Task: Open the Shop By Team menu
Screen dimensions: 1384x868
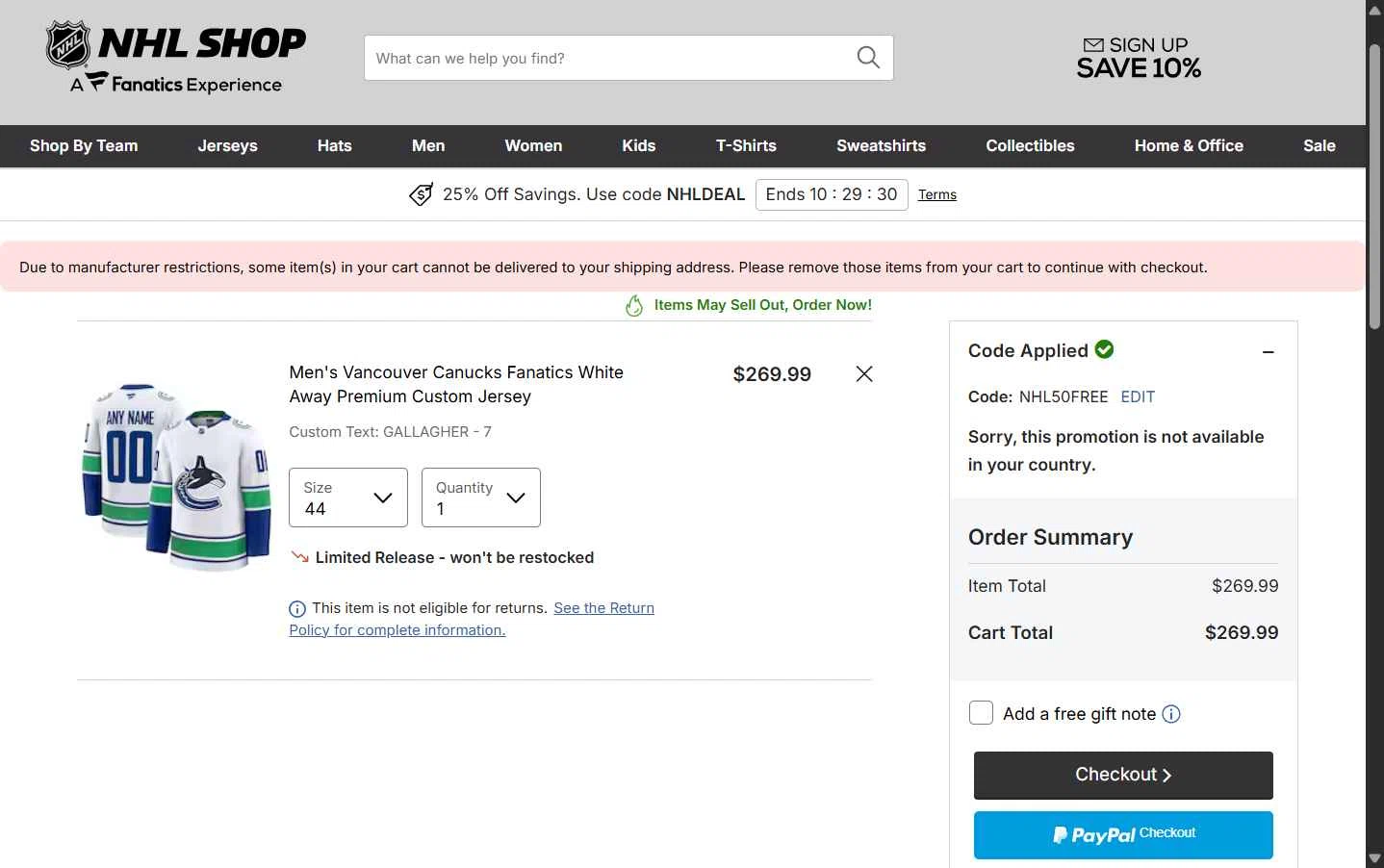Action: [84, 146]
